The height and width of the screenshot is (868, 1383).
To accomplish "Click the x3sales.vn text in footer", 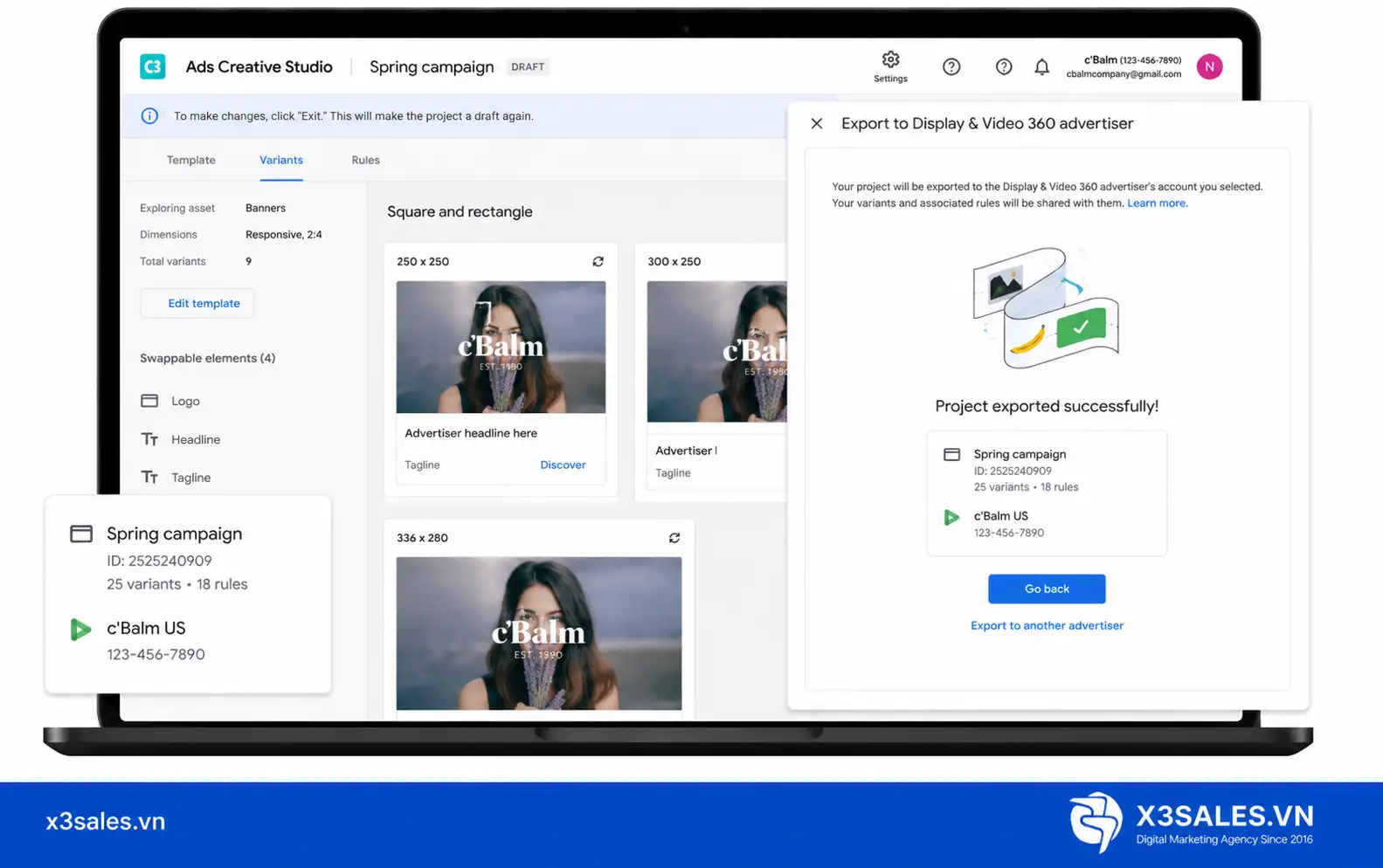I will [x=106, y=821].
